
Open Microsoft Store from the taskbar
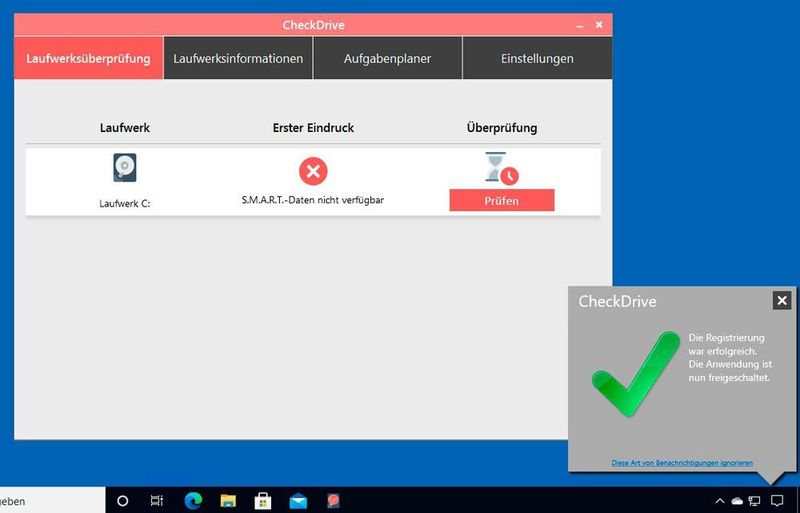pos(263,501)
